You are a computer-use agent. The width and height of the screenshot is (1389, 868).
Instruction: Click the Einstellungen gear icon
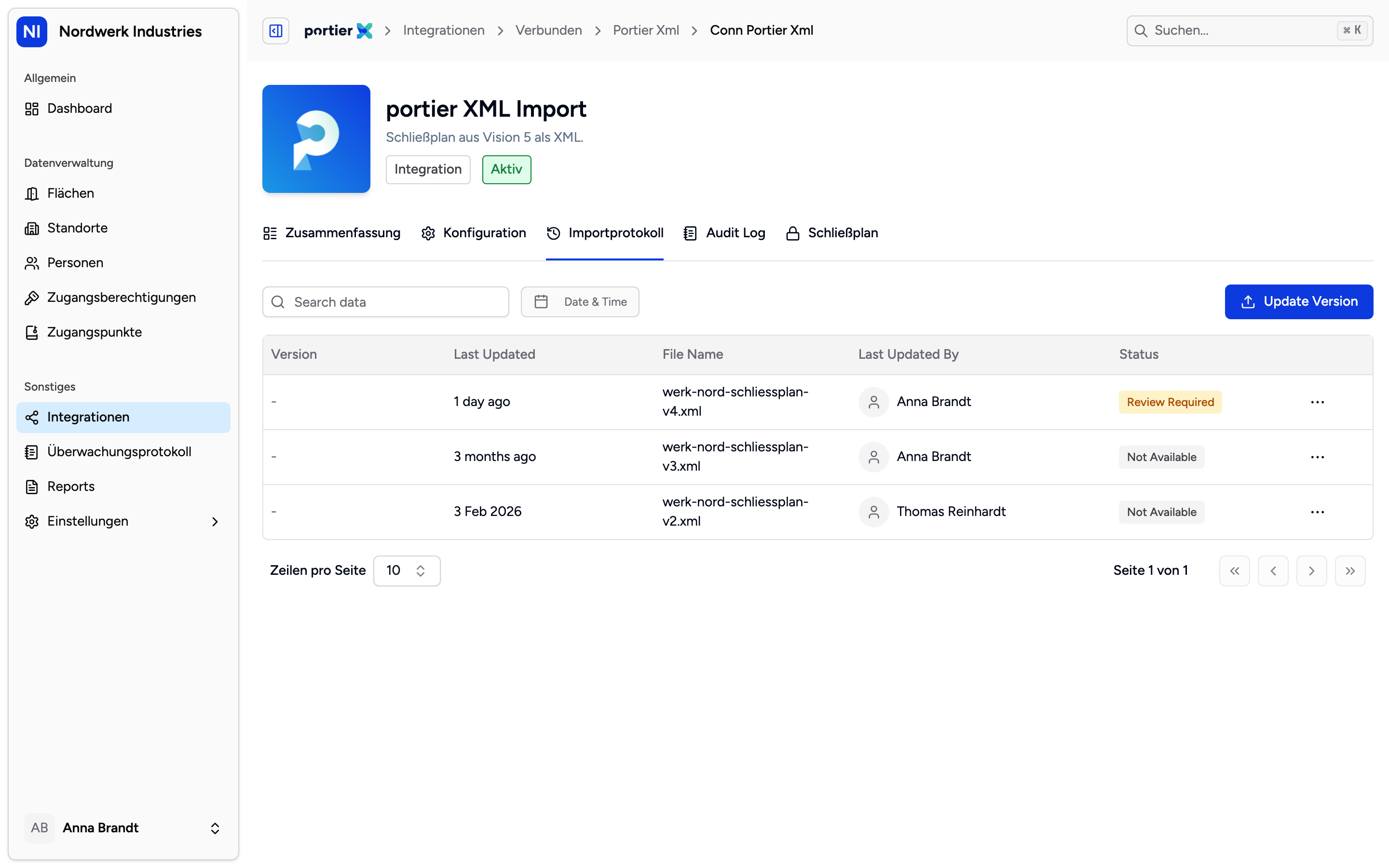(x=31, y=521)
